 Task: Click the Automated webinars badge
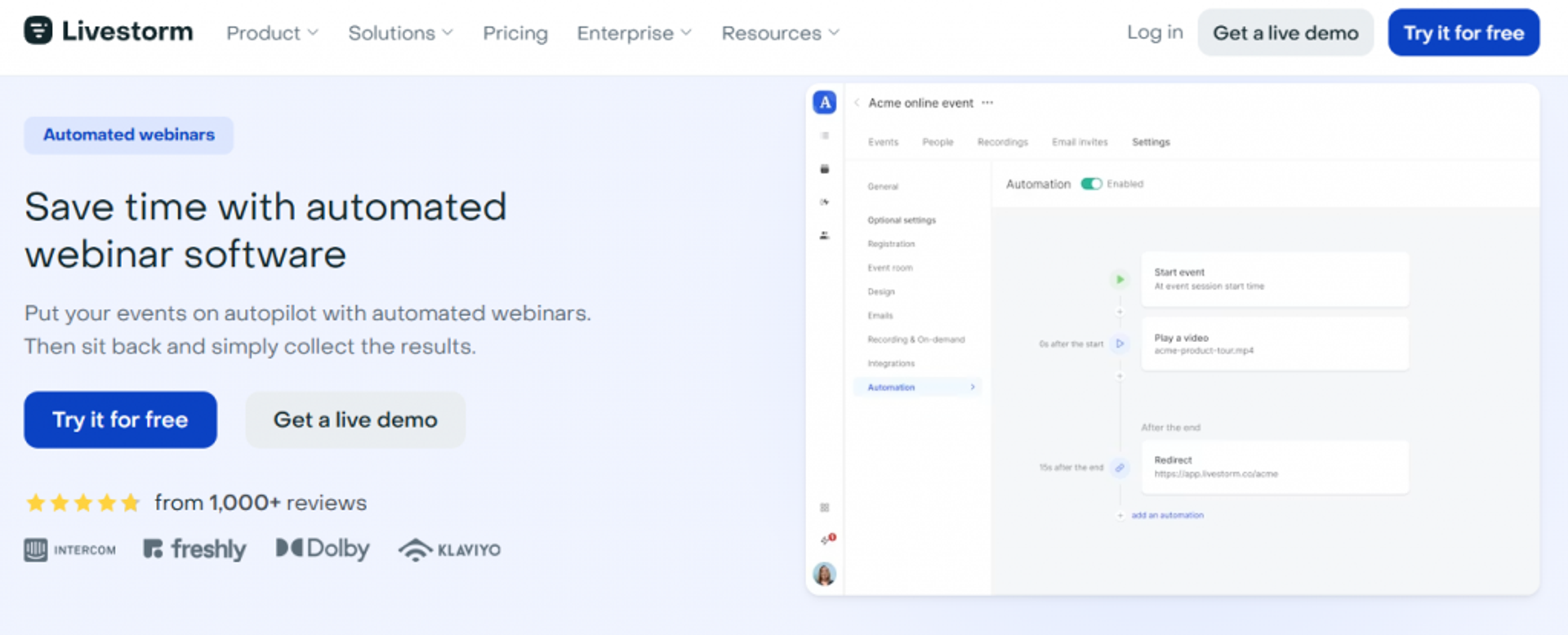pos(129,135)
